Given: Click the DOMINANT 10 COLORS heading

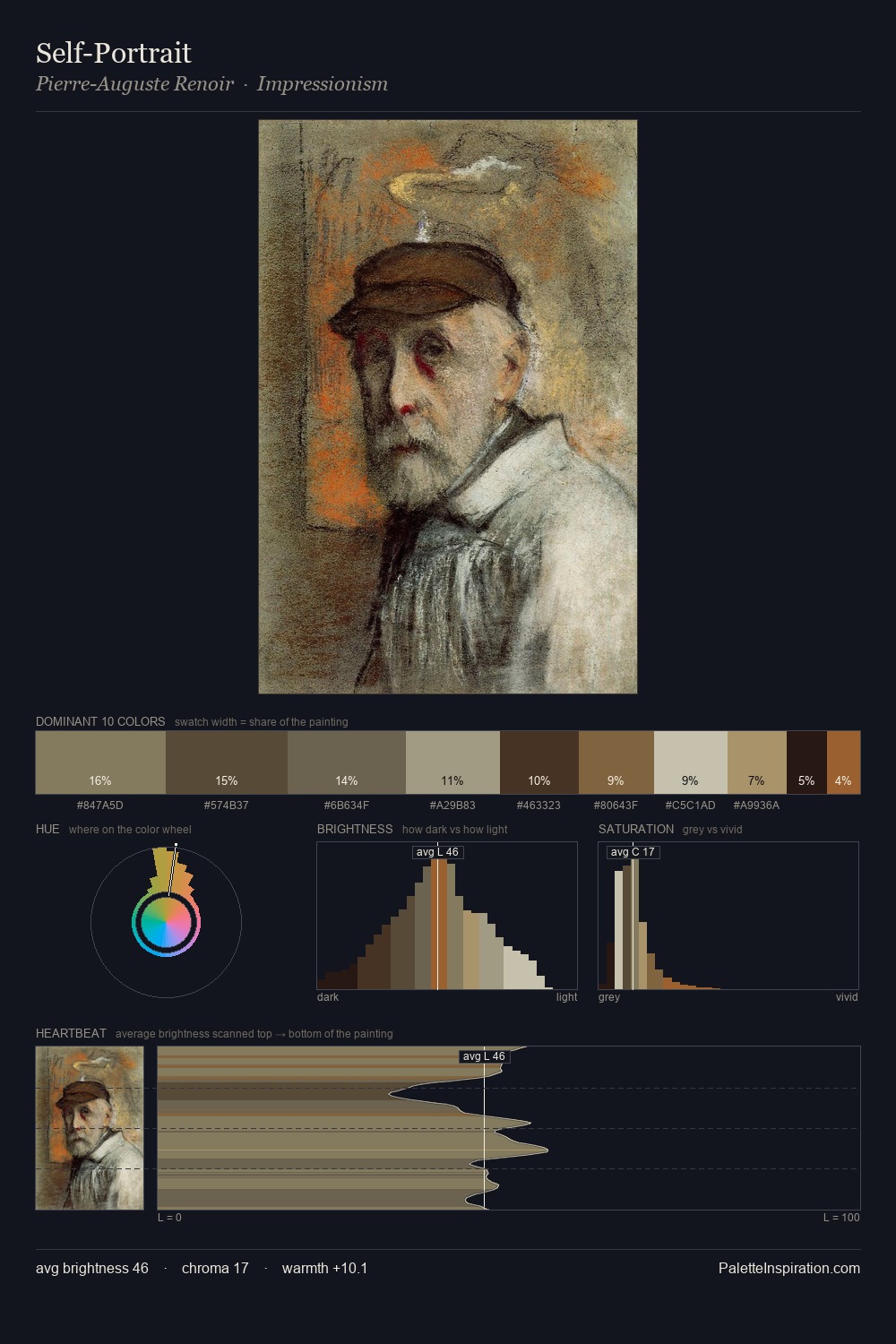Looking at the screenshot, I should tap(100, 721).
